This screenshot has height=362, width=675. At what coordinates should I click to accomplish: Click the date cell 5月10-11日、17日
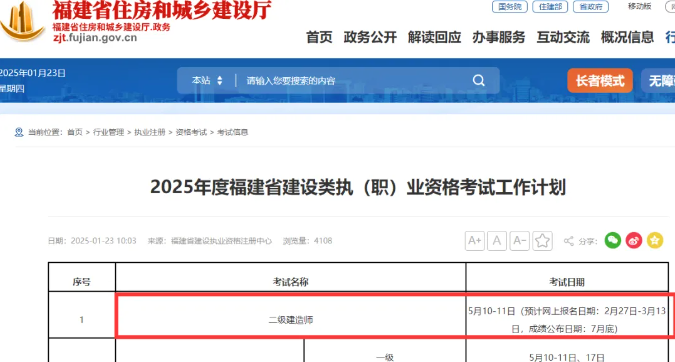[567, 357]
